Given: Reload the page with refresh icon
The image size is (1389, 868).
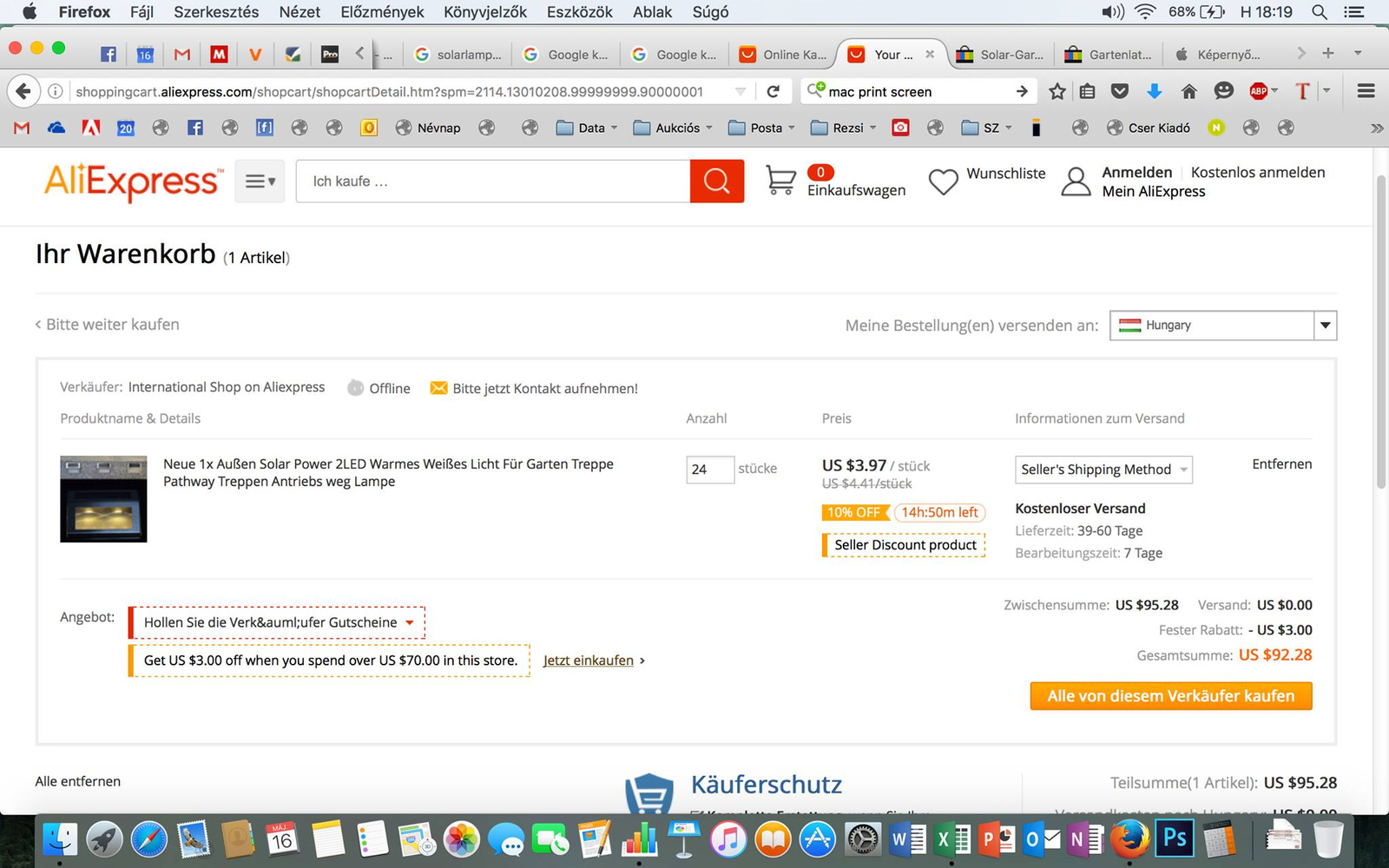Looking at the screenshot, I should [x=773, y=91].
